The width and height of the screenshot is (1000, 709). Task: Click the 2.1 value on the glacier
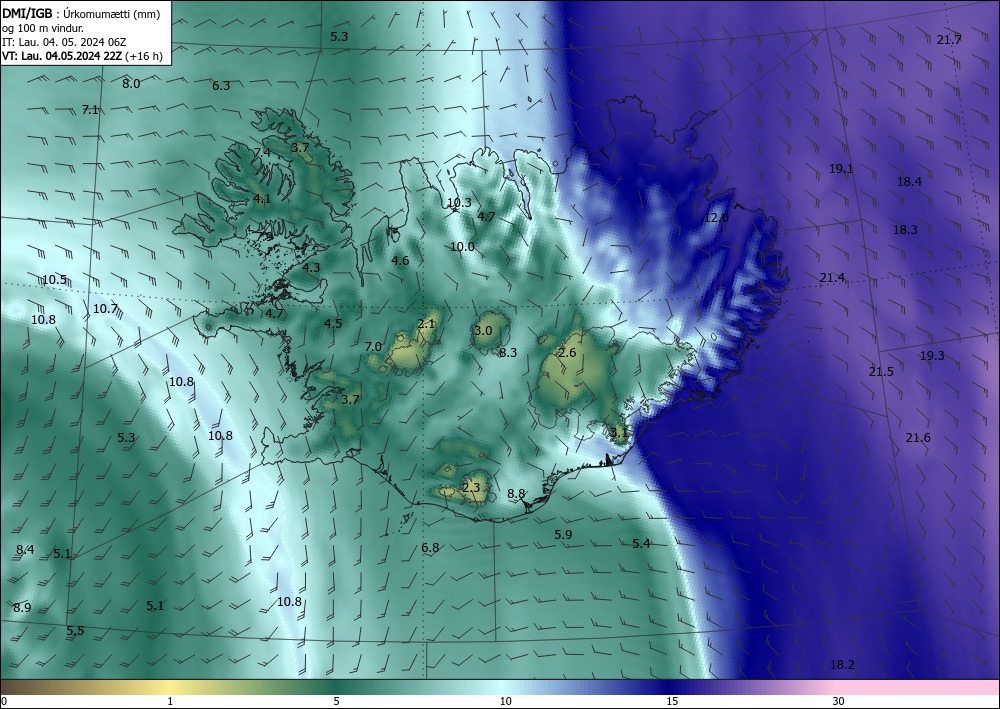point(426,324)
